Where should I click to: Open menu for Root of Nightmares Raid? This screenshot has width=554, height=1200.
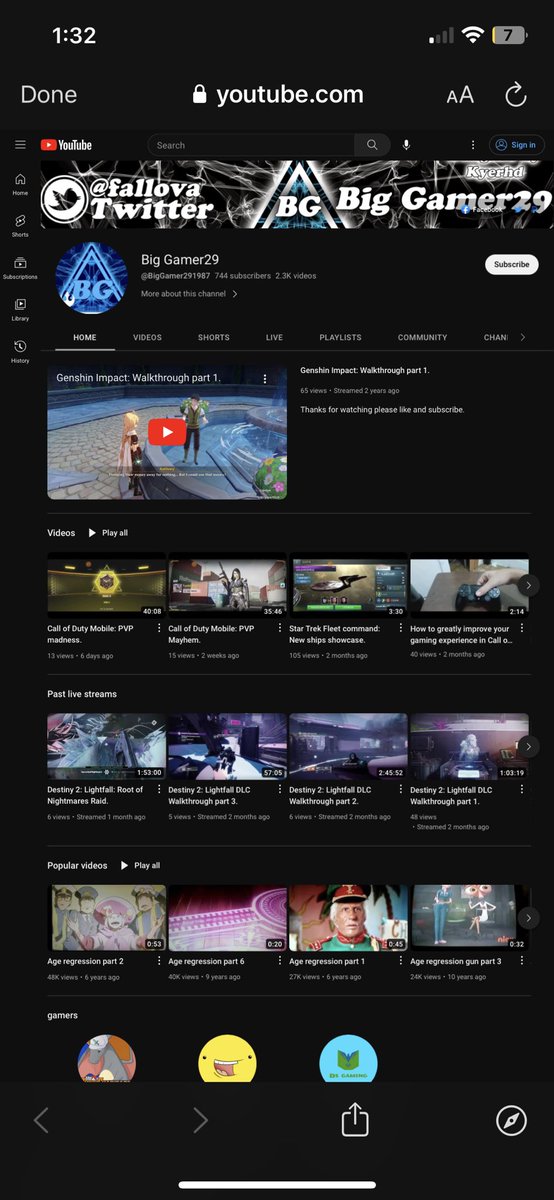point(159,790)
